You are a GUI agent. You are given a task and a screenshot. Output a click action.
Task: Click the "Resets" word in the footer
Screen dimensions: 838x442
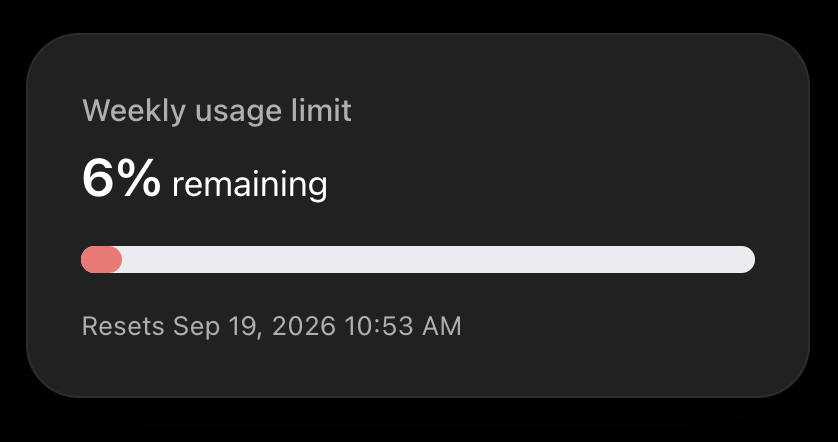click(123, 326)
